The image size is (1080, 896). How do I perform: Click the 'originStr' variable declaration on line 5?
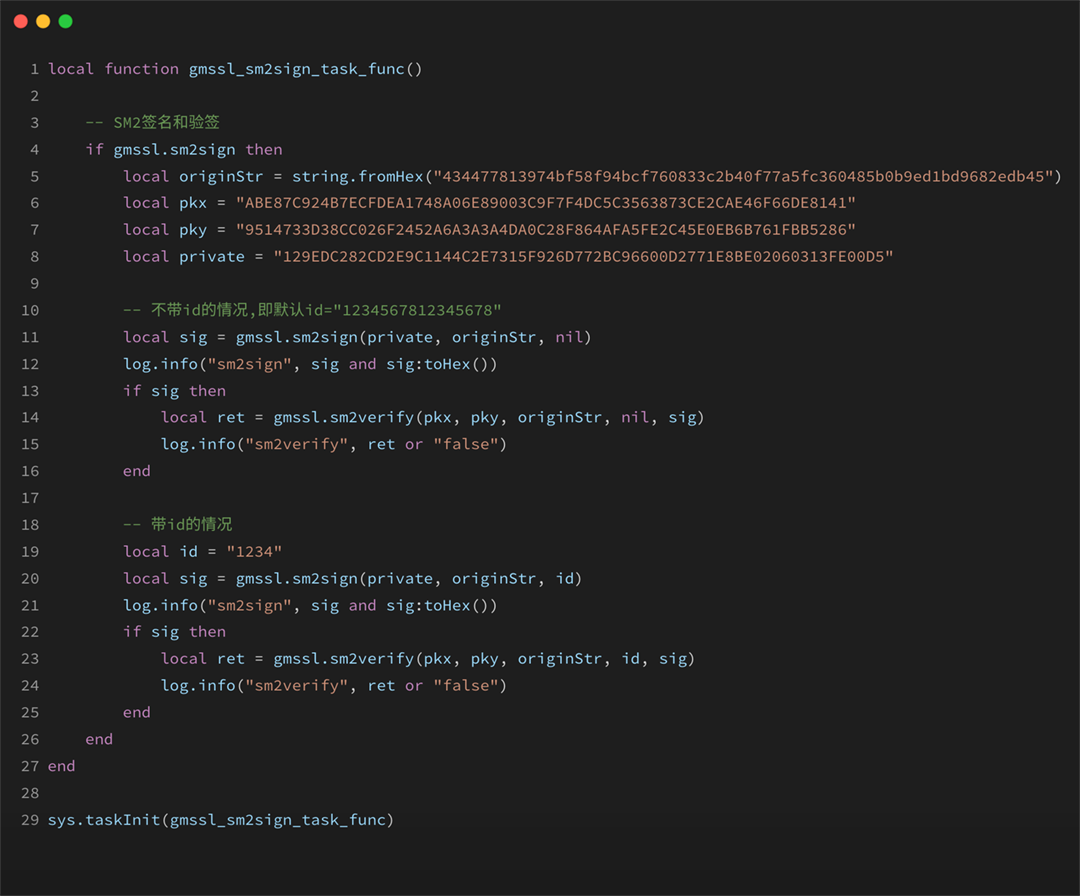221,176
